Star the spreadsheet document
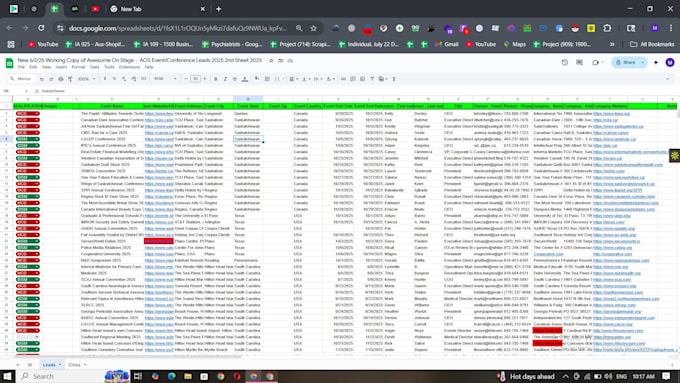Image resolution: width=680 pixels, height=383 pixels. pyautogui.click(x=271, y=60)
